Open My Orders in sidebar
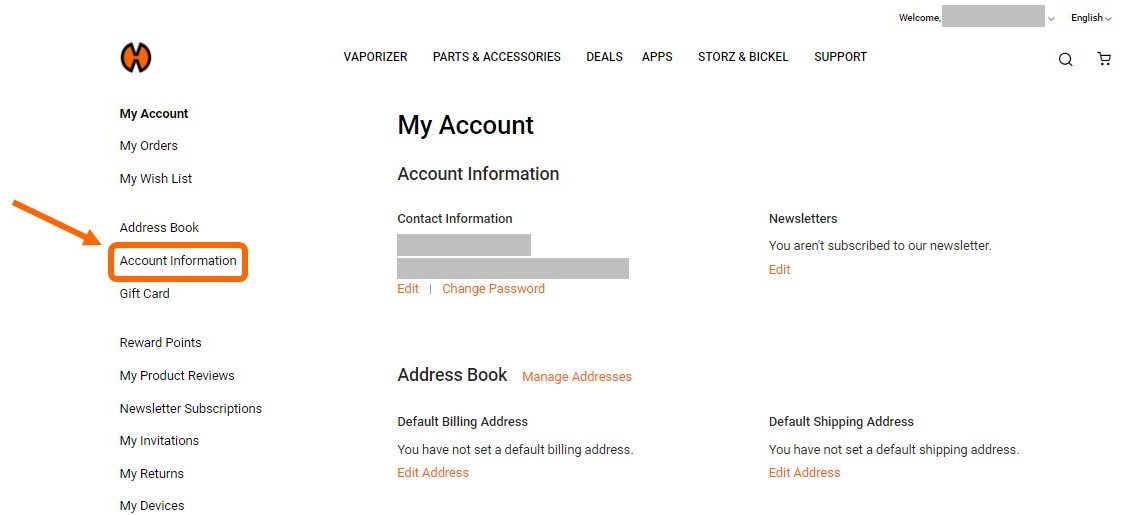 click(x=149, y=146)
